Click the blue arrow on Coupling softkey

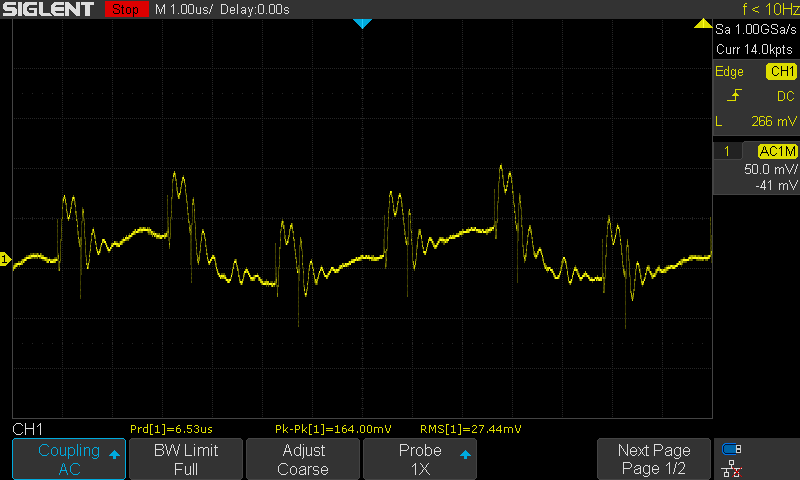pos(114,454)
